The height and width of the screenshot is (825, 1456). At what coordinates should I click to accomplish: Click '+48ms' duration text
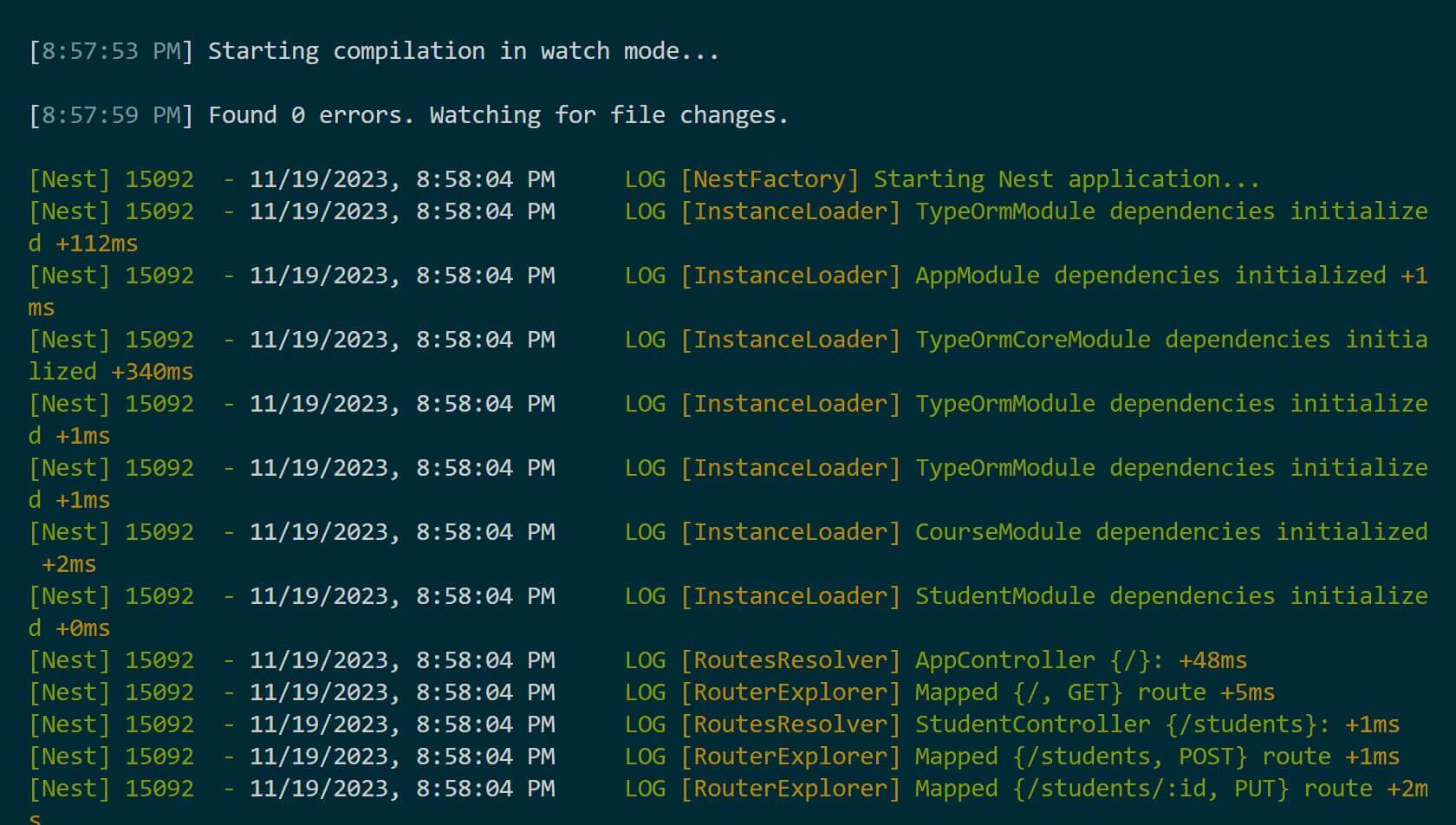pos(1213,660)
